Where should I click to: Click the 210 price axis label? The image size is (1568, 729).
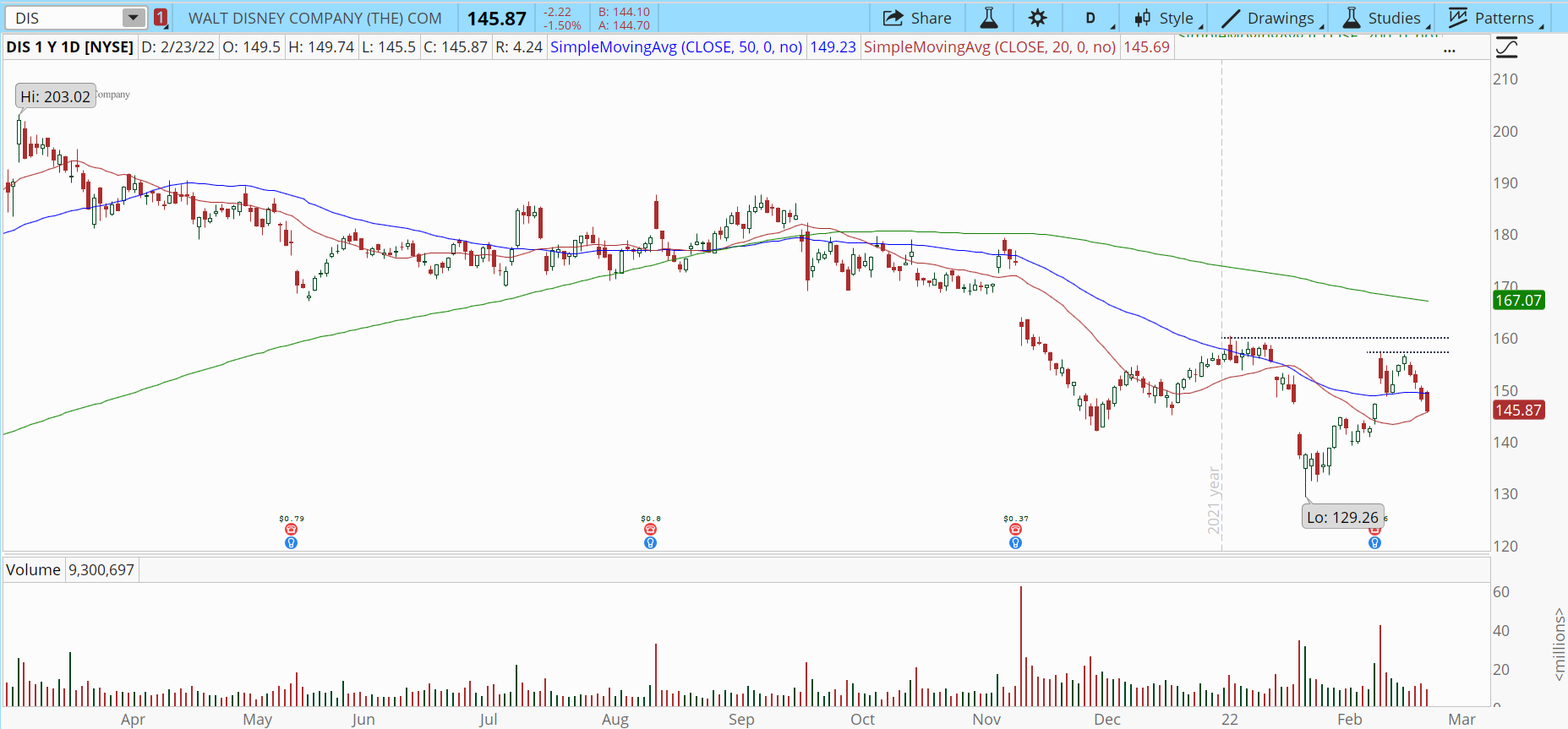coord(1505,79)
